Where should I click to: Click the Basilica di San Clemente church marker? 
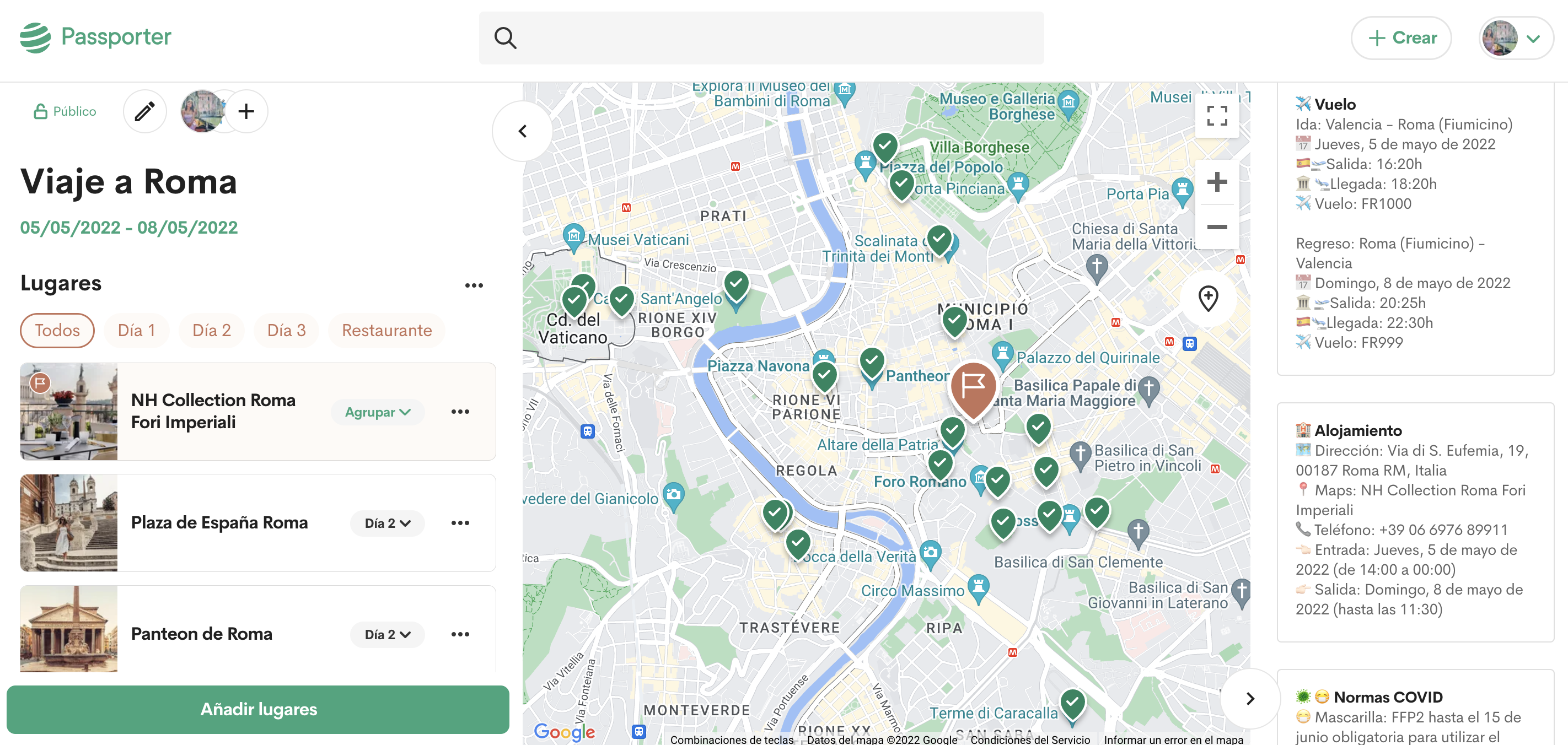[1137, 534]
